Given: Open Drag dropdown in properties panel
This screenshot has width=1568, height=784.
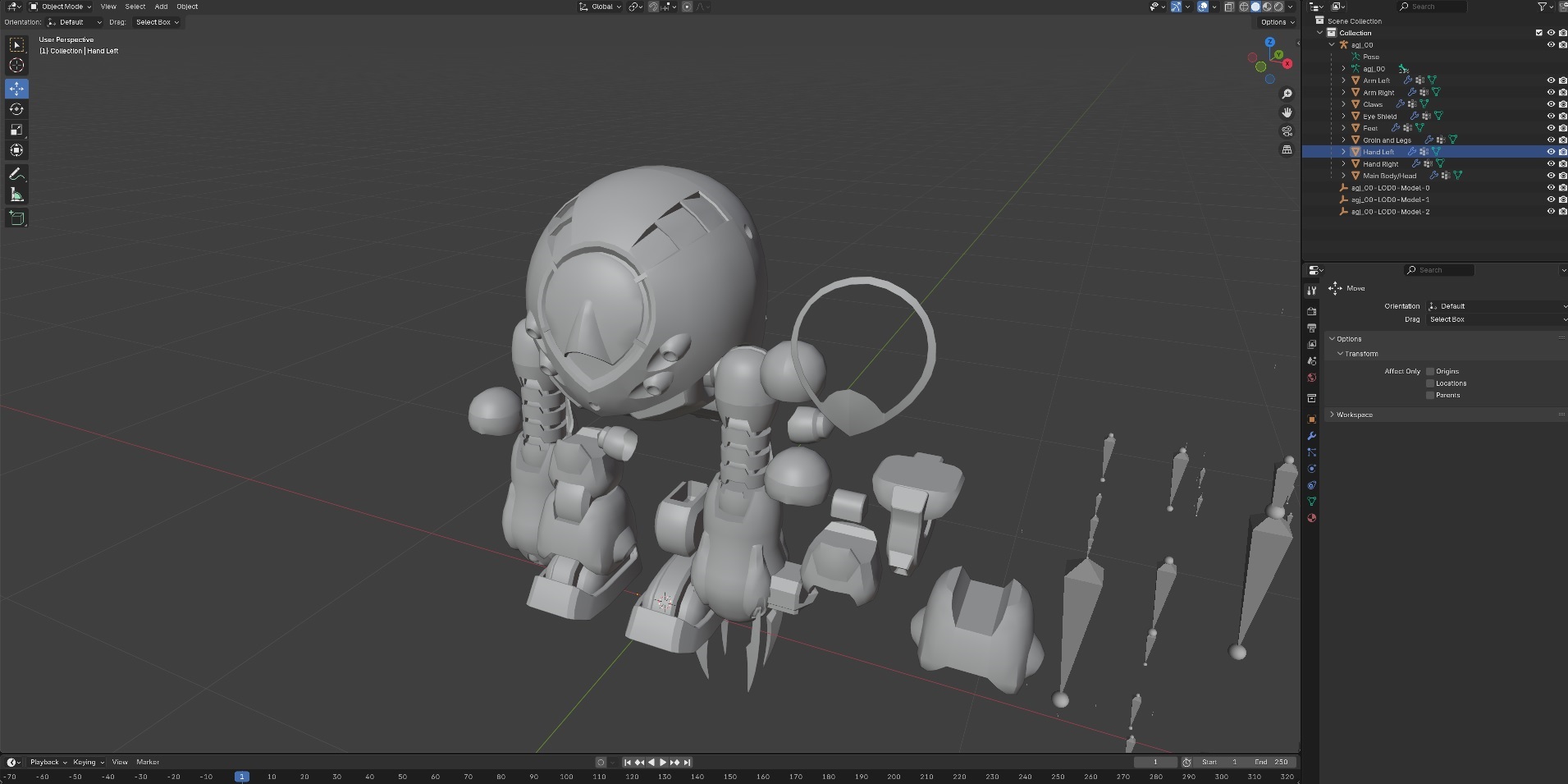Looking at the screenshot, I should coord(1497,319).
